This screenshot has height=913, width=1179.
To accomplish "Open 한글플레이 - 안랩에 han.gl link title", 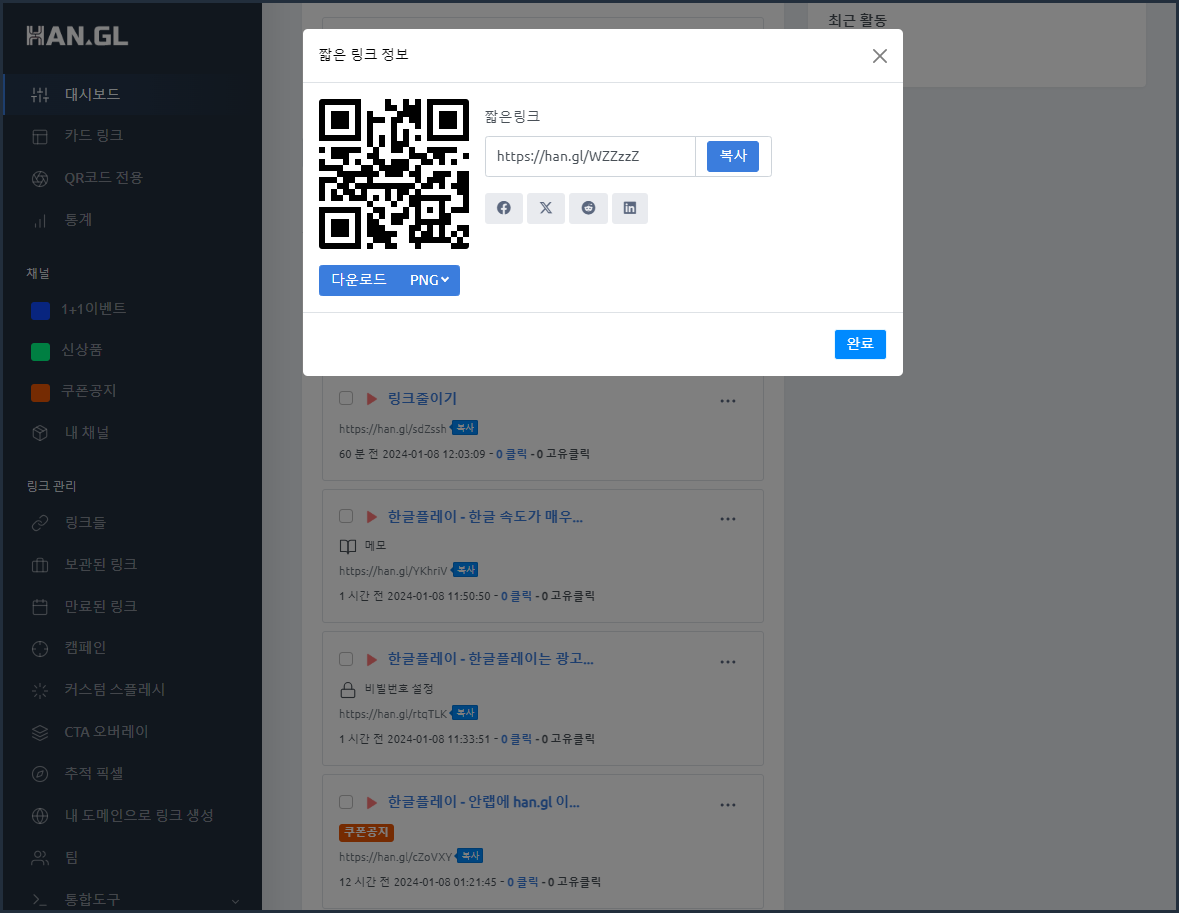I will pyautogui.click(x=483, y=802).
